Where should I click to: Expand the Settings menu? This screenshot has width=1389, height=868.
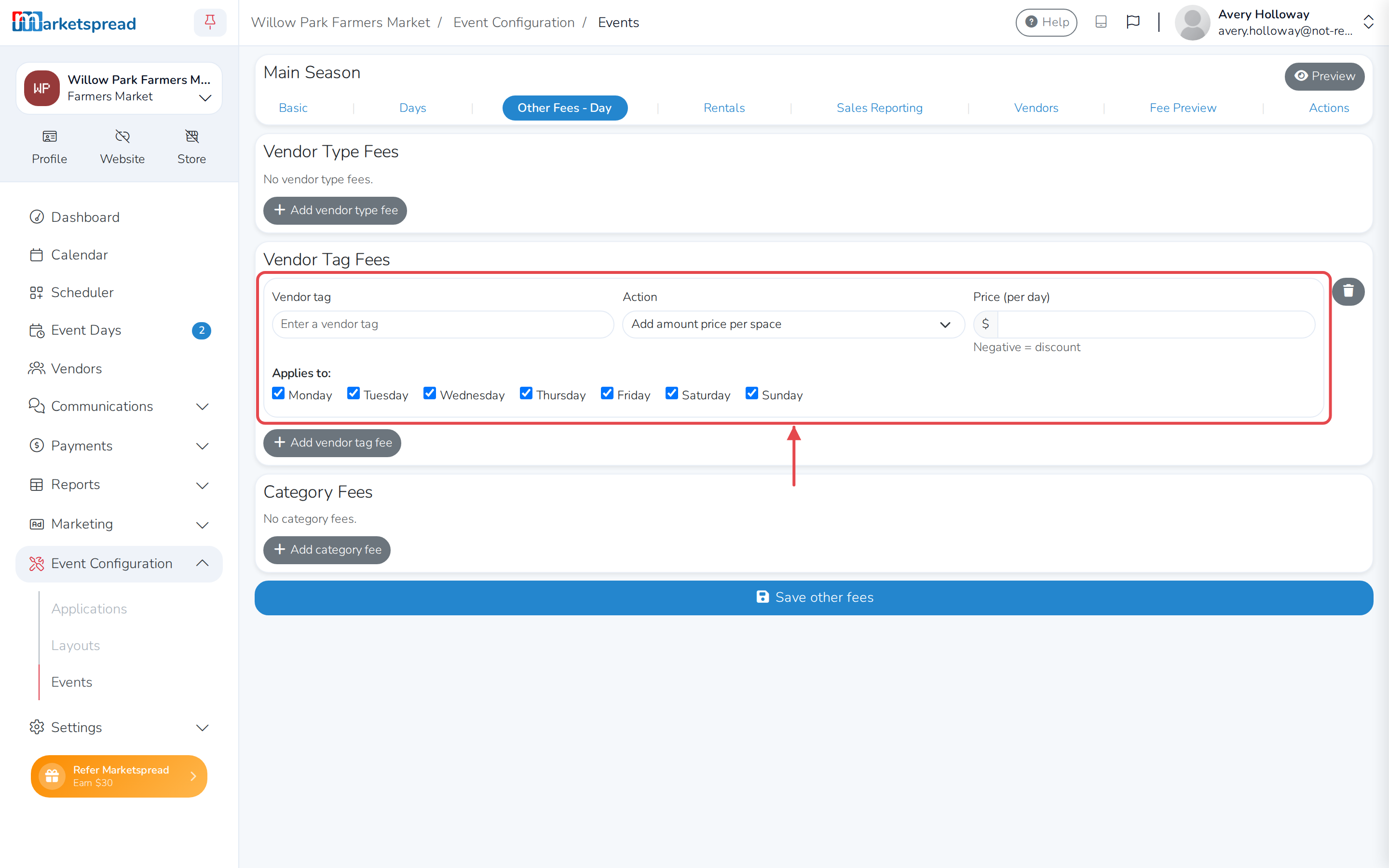point(119,727)
